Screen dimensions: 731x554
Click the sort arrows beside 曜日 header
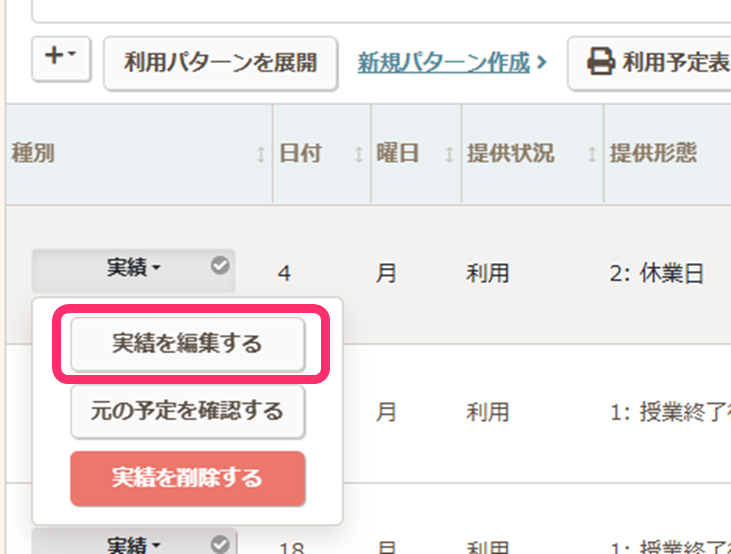click(449, 155)
